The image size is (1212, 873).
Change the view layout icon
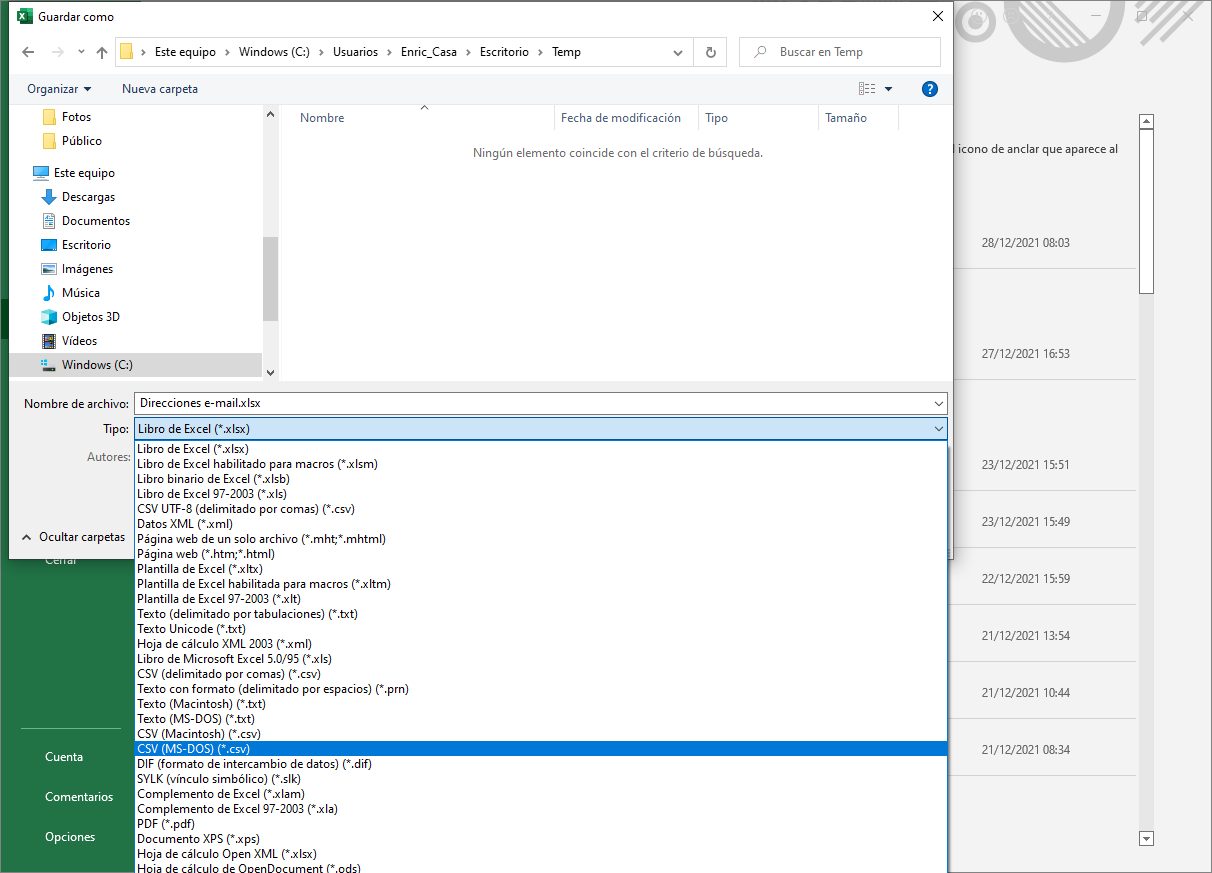pos(867,89)
